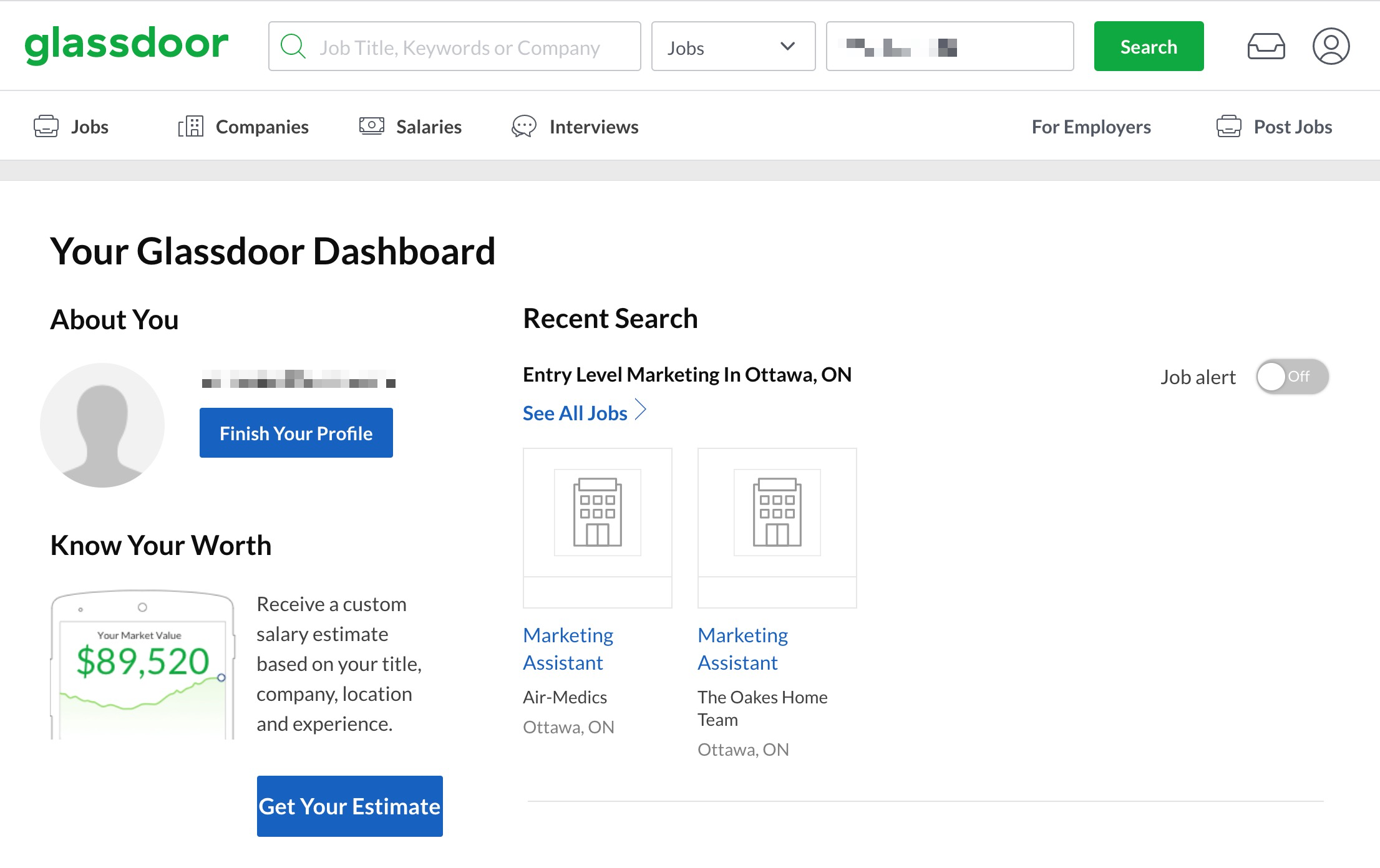Click the Finish Your Profile button
The height and width of the screenshot is (868, 1380).
point(296,432)
